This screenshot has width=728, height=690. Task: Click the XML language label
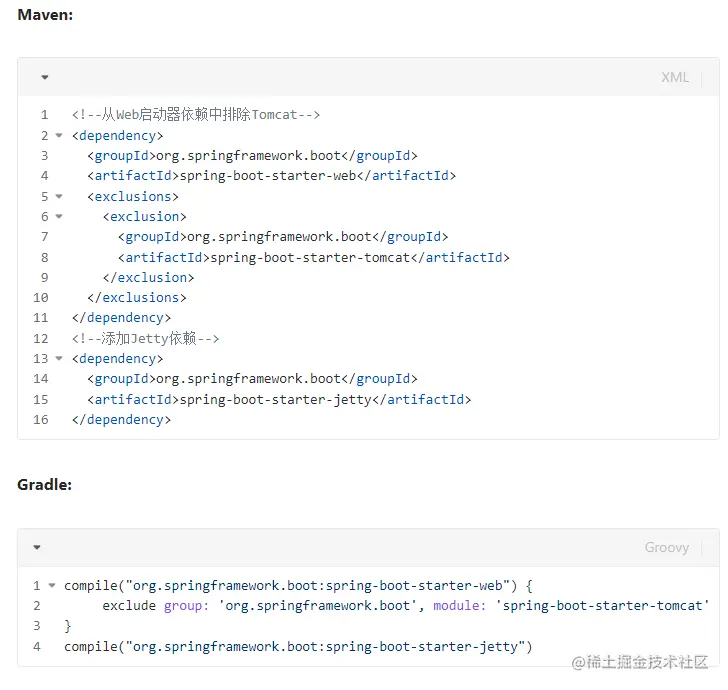675,77
